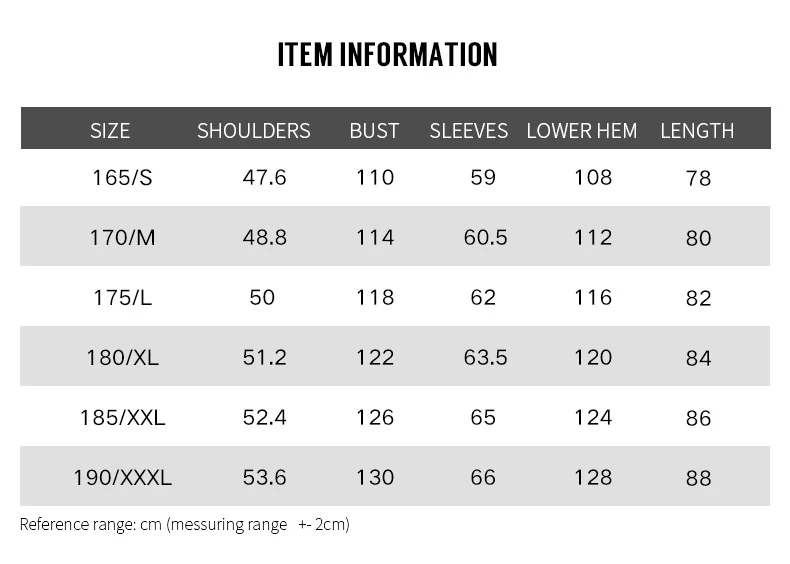Click lower hem value 128
Viewport: 790px width, 564px height.
coord(593,477)
